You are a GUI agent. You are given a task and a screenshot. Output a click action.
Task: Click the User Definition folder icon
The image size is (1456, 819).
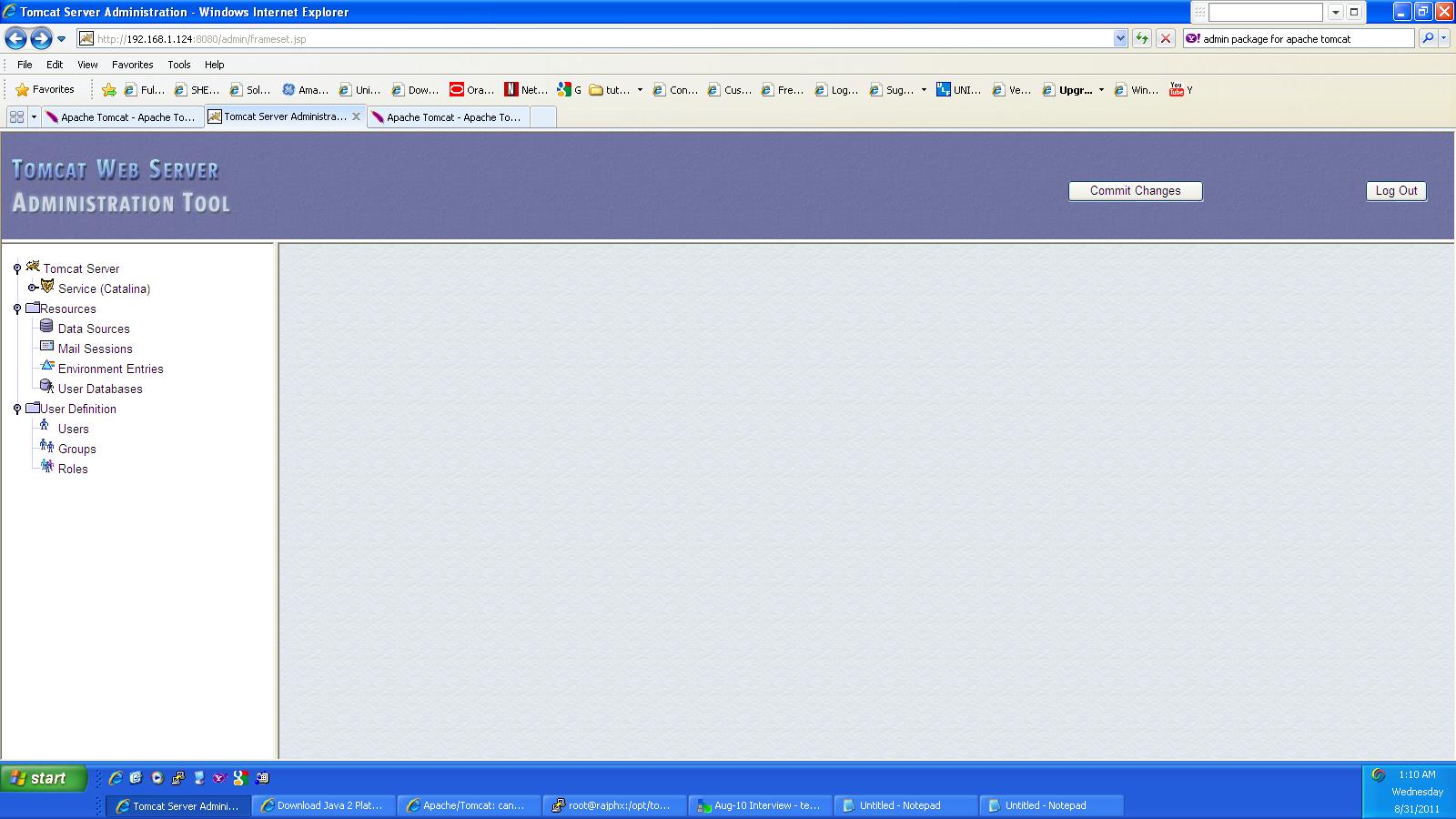[33, 408]
